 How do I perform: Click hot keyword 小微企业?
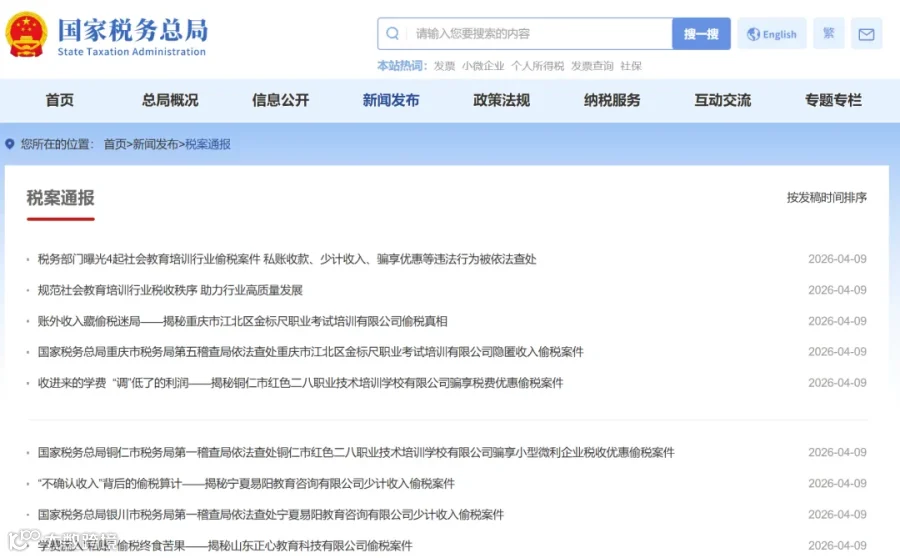pyautogui.click(x=483, y=66)
